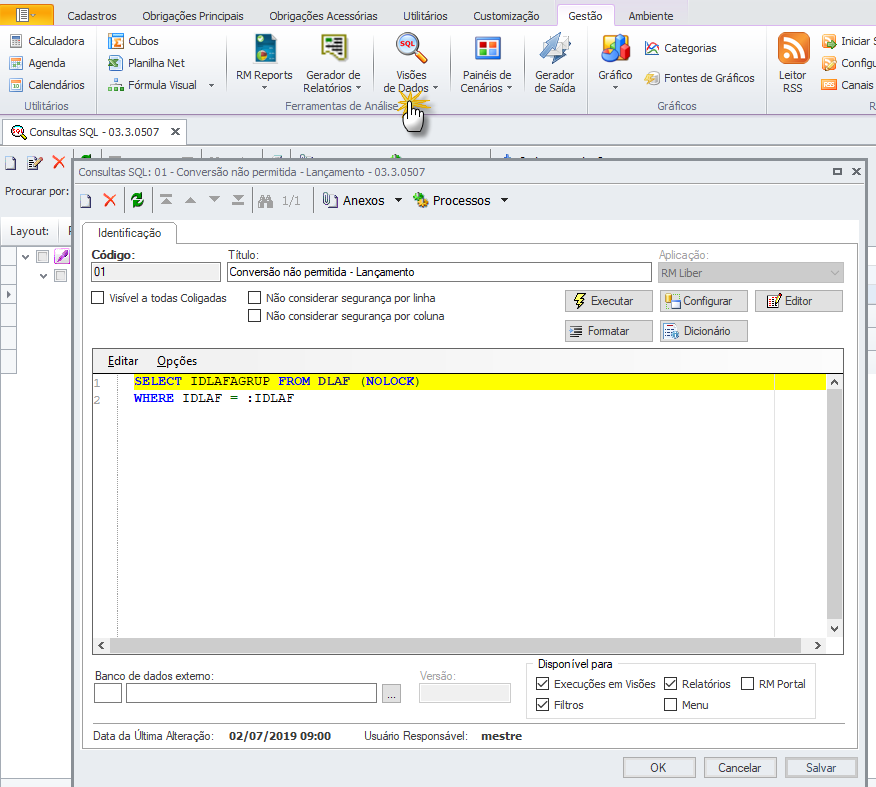Open the Editor button
Image resolution: width=876 pixels, height=787 pixels.
[798, 301]
